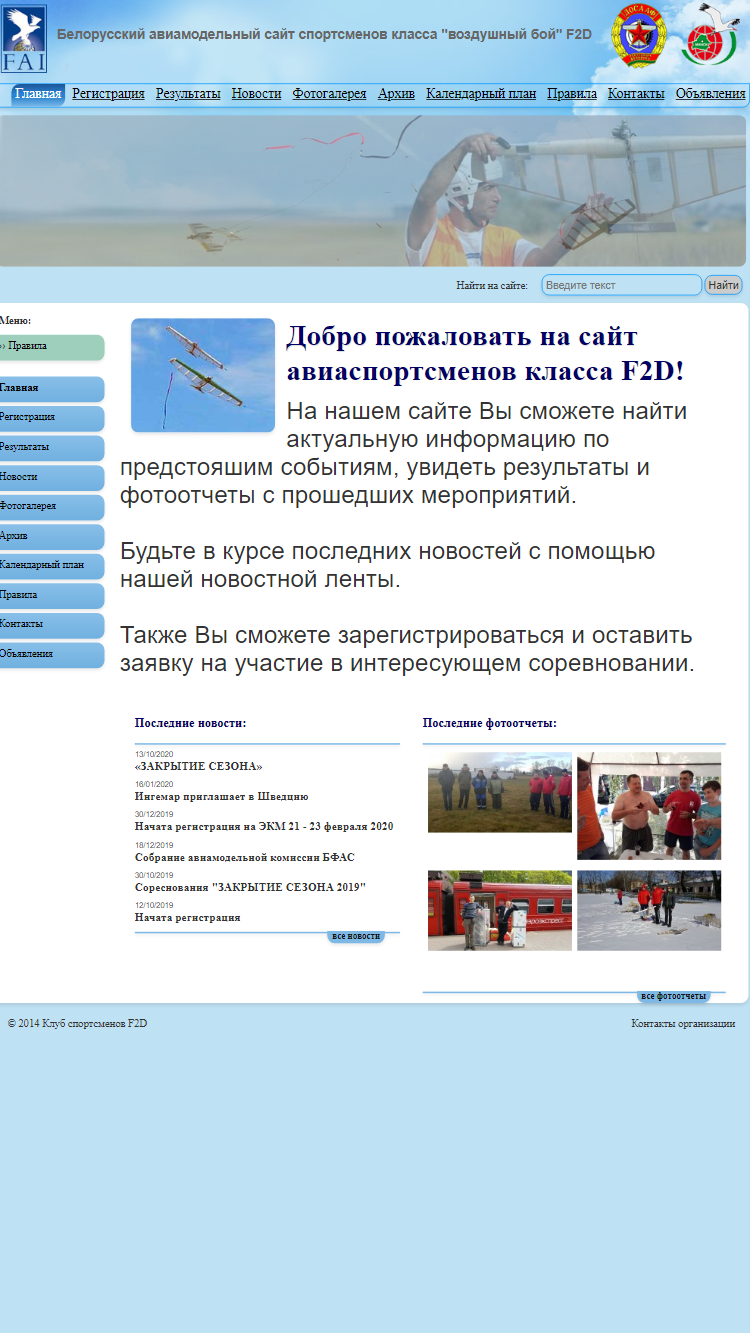Open photo report of people in field
750x1333 pixels.
coord(500,792)
